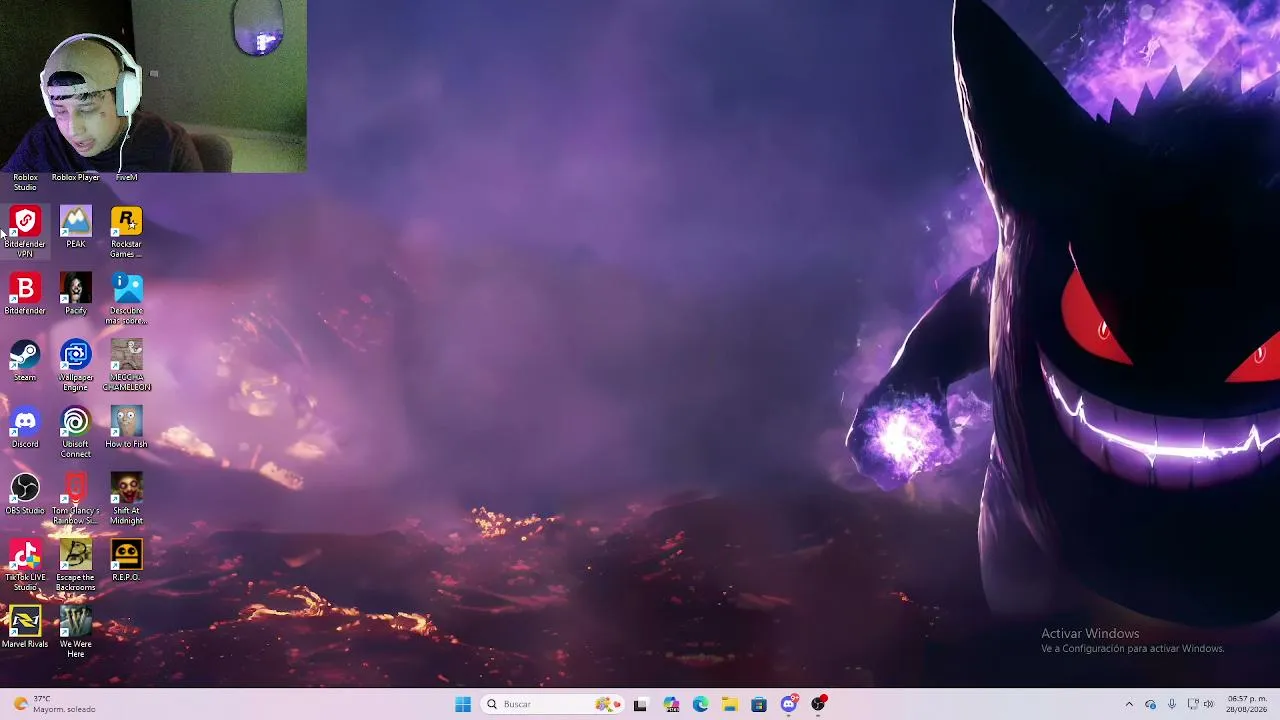Open Microsoft Store from the taskbar
Viewport: 1280px width, 720px height.
tap(759, 704)
